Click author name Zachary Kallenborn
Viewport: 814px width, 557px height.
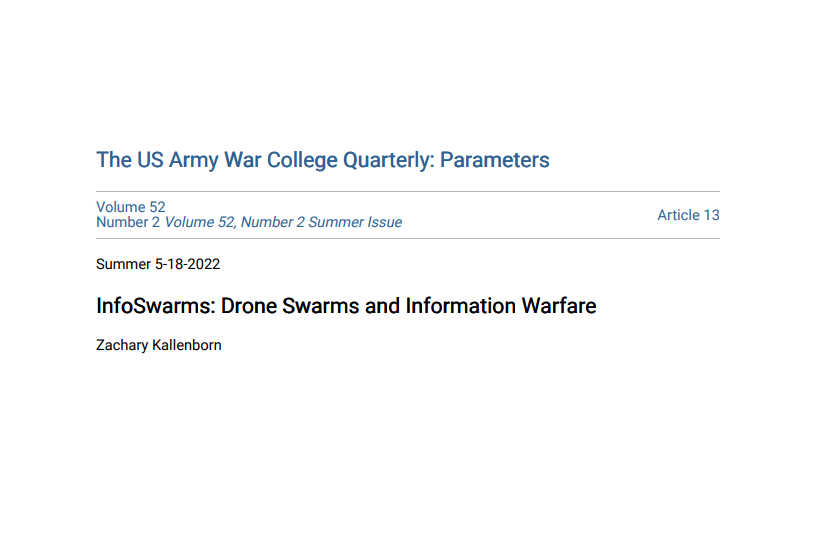[158, 345]
